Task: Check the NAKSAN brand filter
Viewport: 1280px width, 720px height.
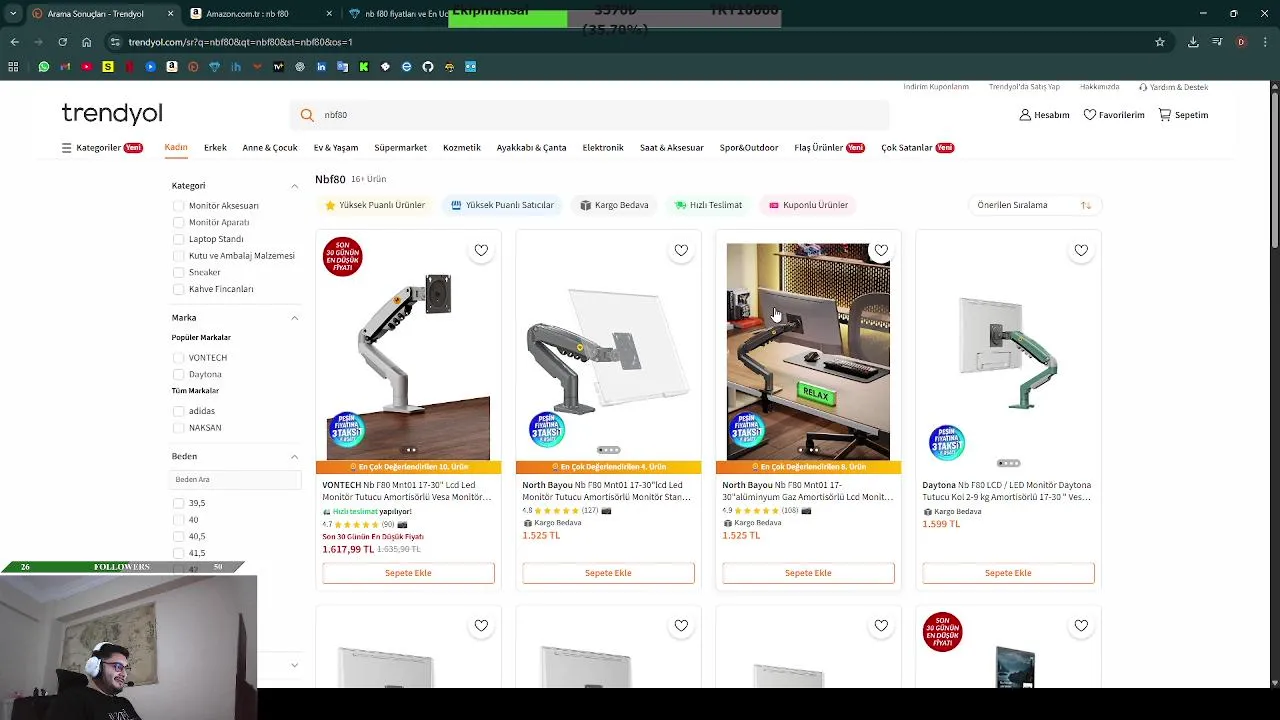Action: coord(179,428)
